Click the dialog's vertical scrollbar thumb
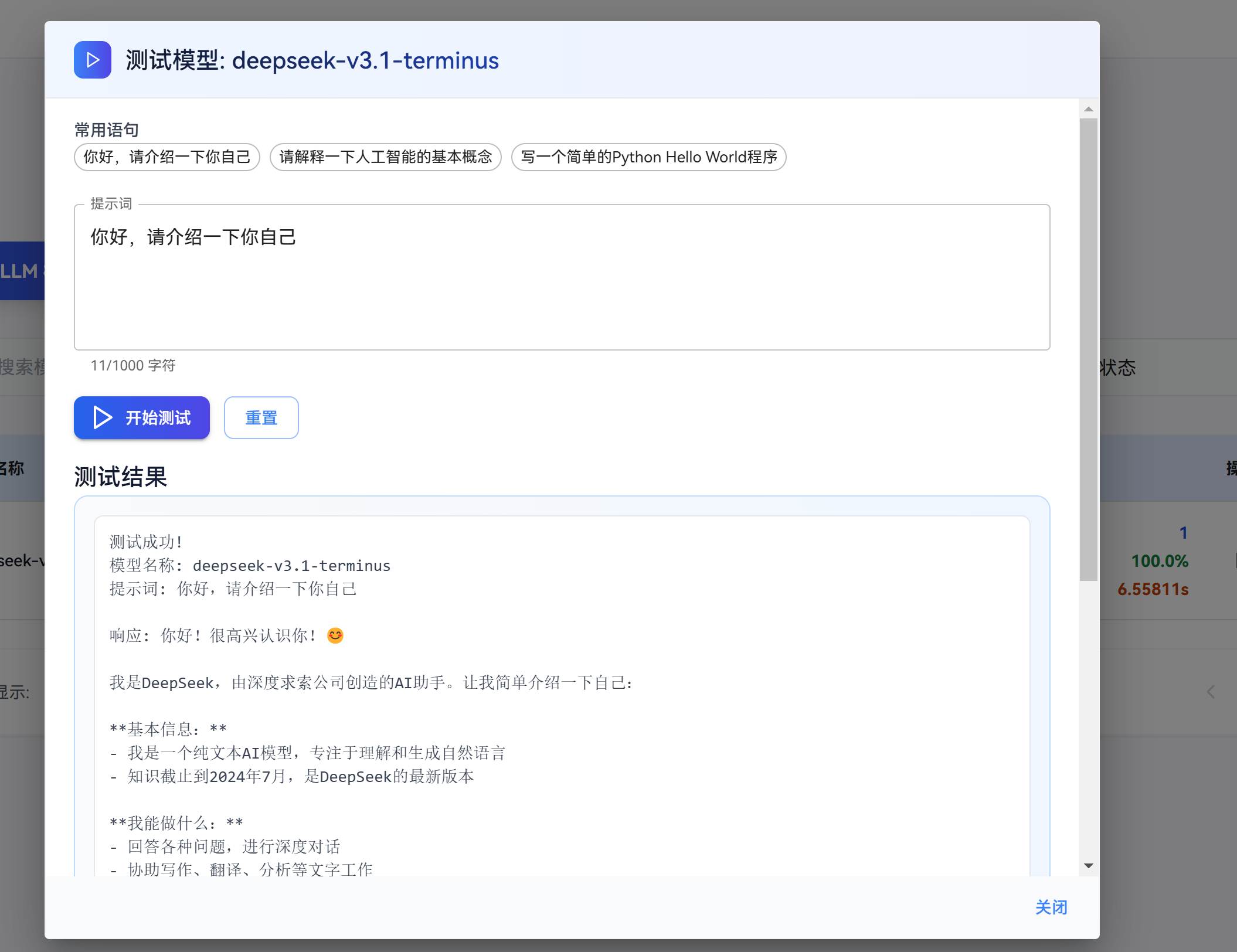Viewport: 1237px width, 952px height. pyautogui.click(x=1089, y=349)
